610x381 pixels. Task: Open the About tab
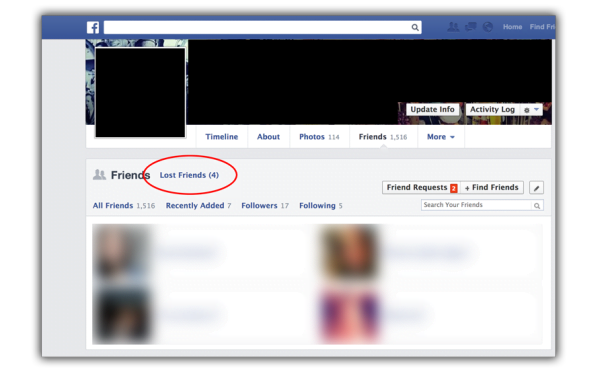(x=268, y=137)
